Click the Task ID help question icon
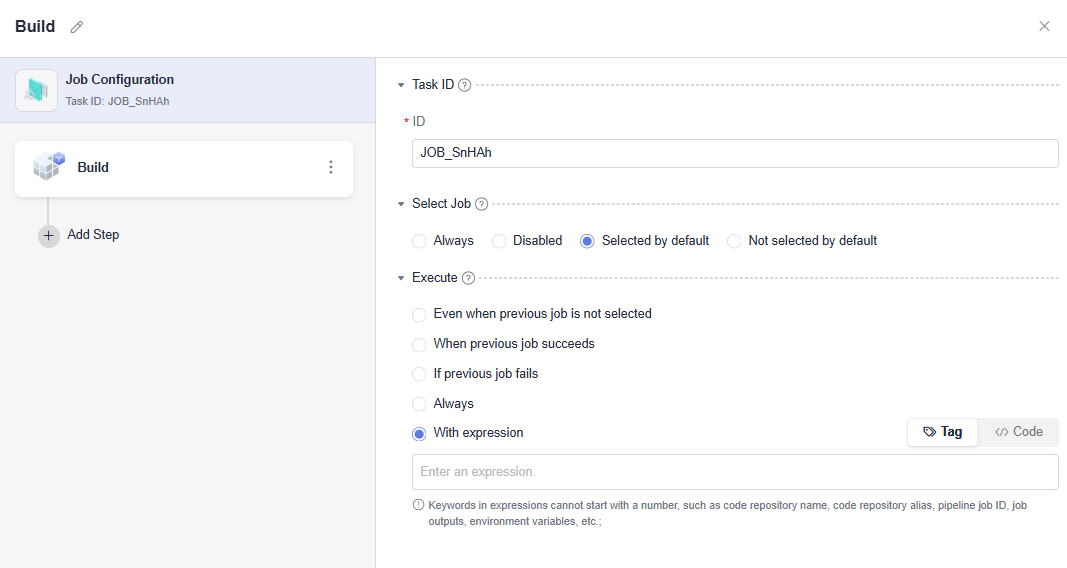The width and height of the screenshot is (1067, 568). pos(464,85)
